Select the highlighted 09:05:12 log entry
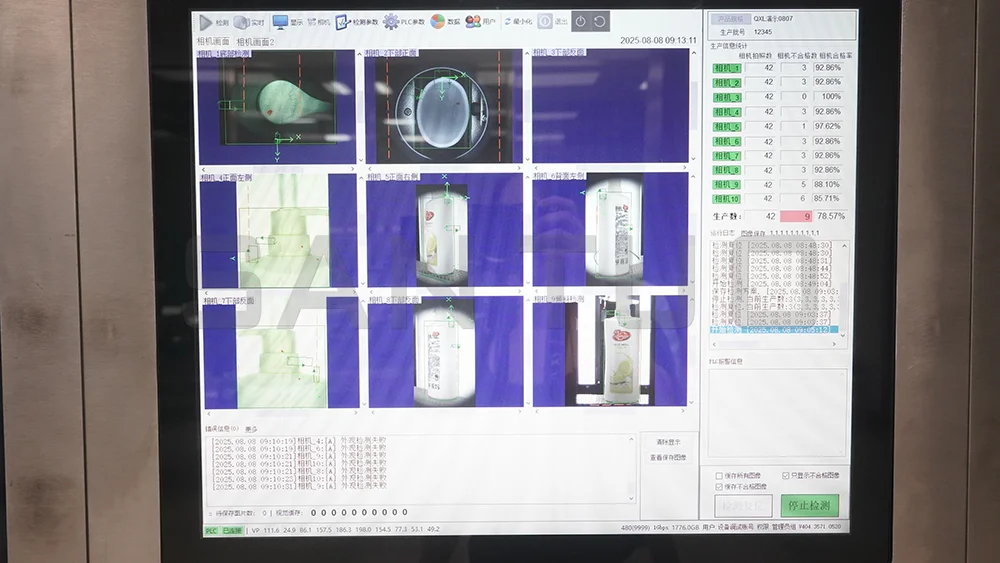 [x=774, y=330]
